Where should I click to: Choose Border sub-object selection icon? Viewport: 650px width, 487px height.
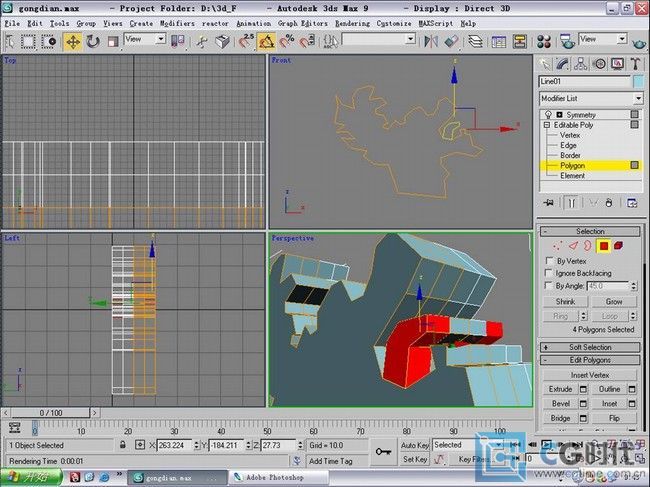click(x=587, y=246)
